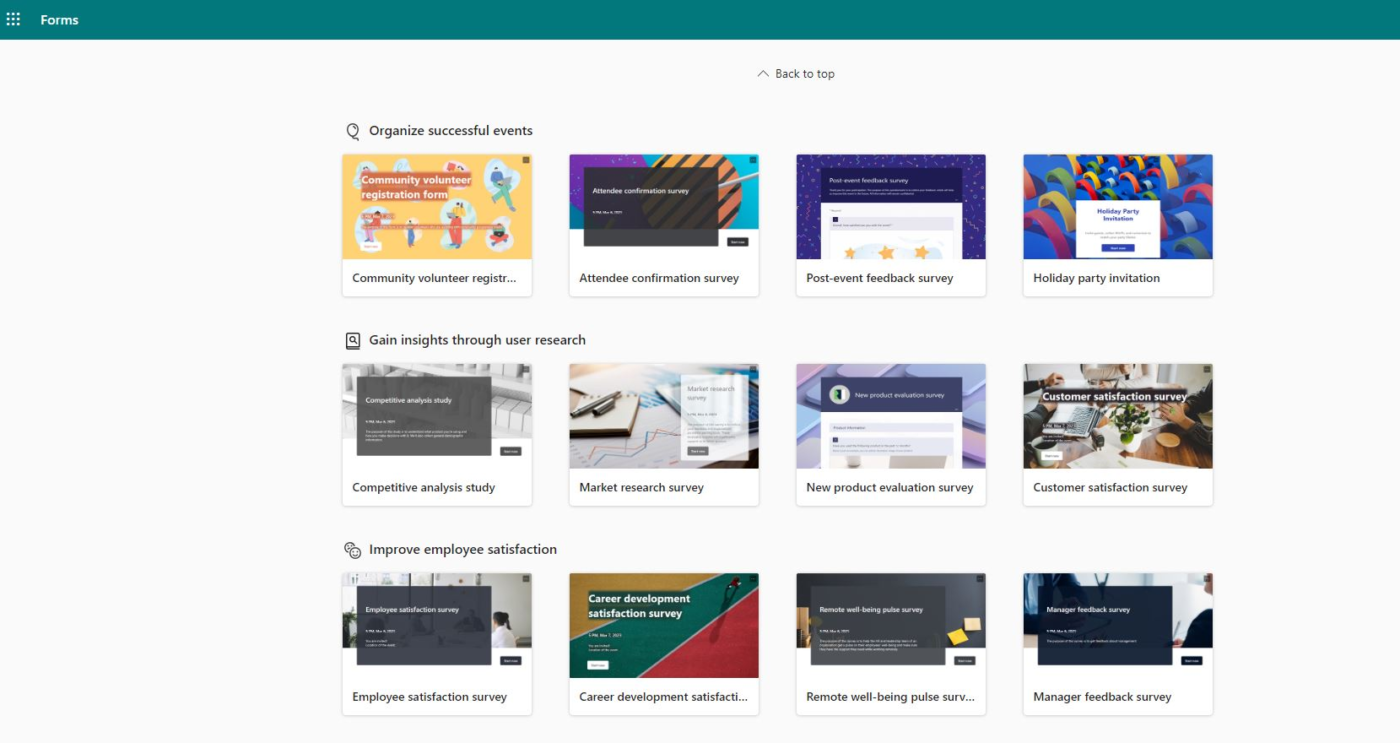
Task: Choose the Manager feedback survey template
Action: (1118, 625)
